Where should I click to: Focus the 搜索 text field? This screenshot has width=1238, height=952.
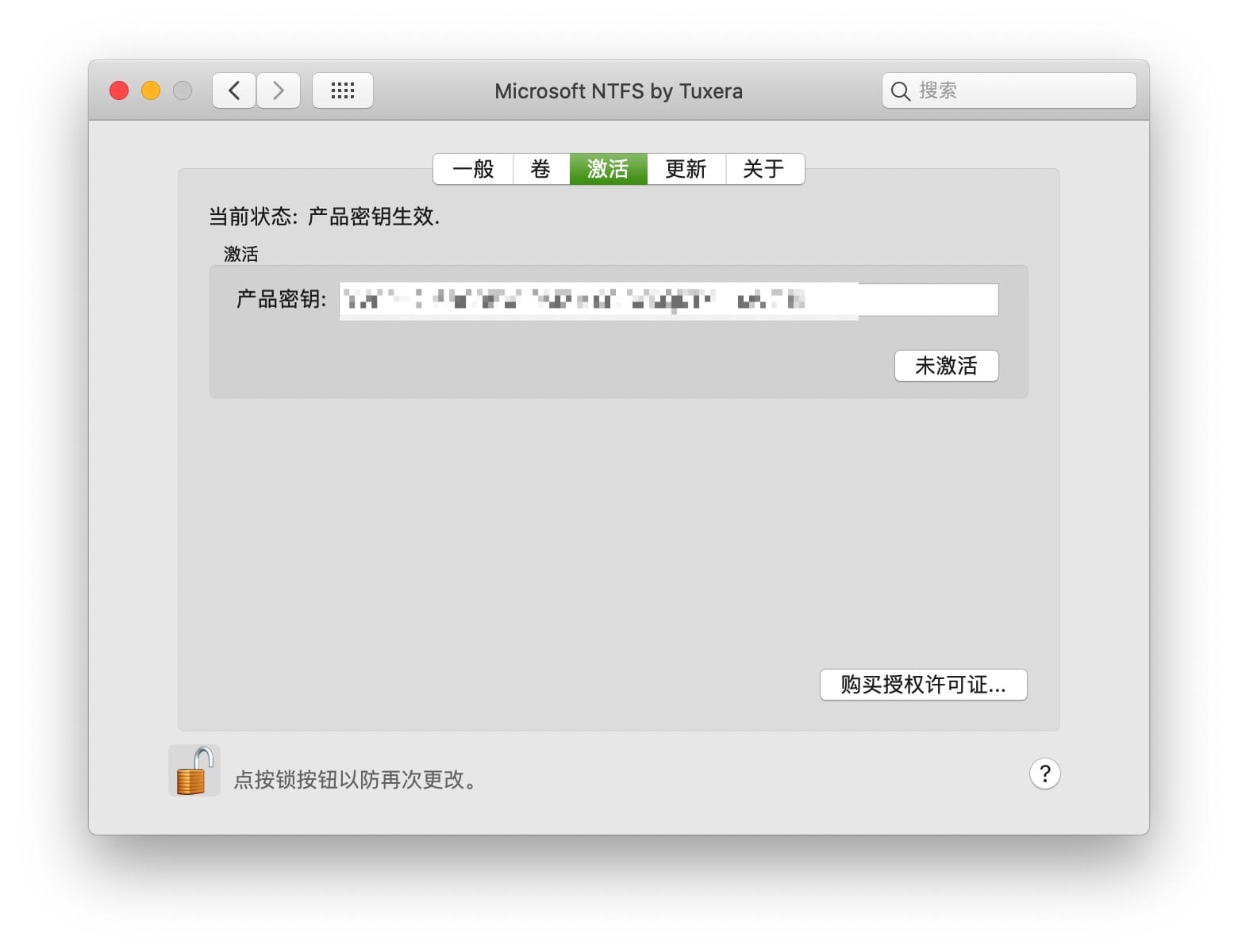1020,91
